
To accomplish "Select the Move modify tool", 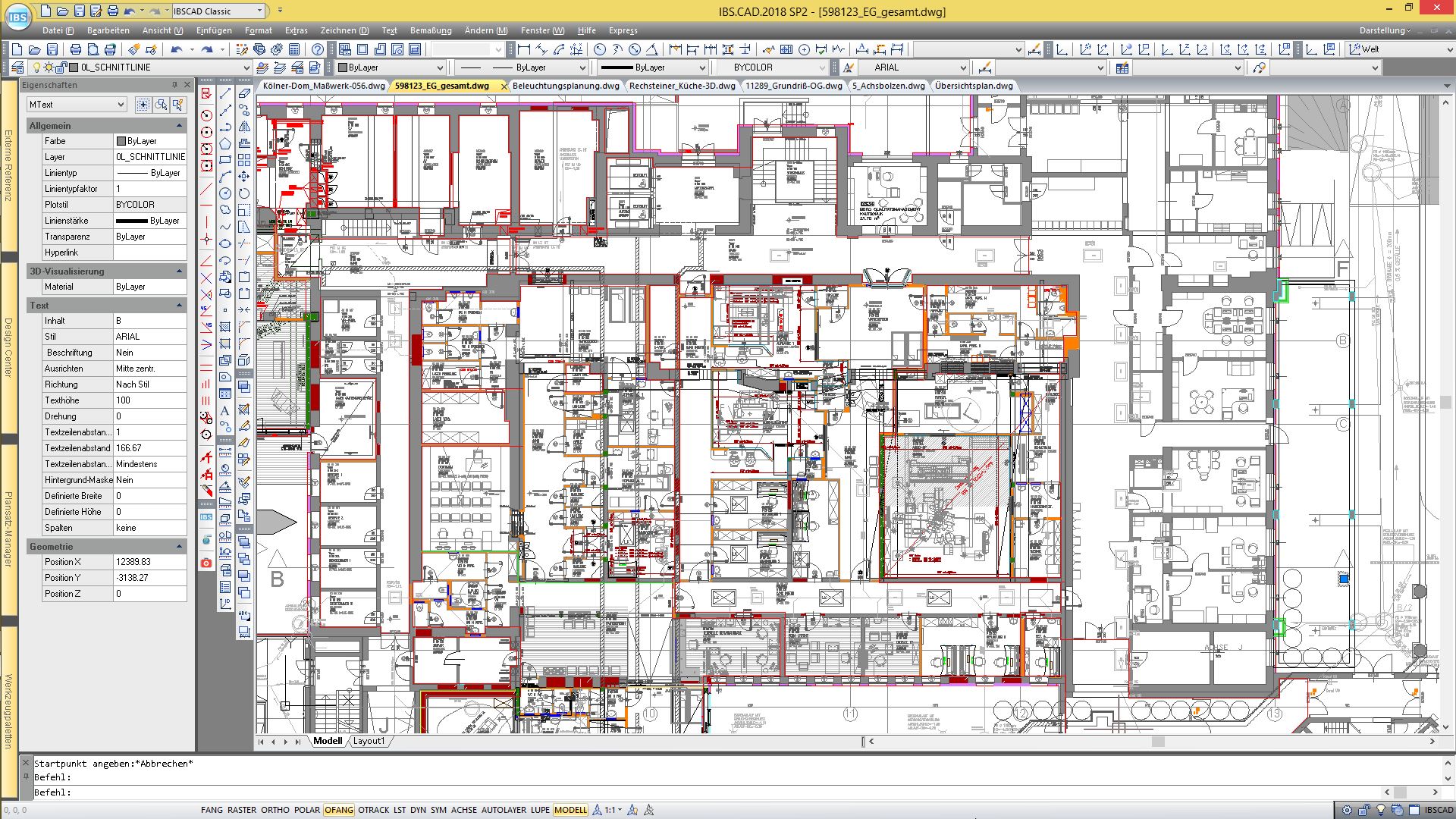I will click(244, 177).
